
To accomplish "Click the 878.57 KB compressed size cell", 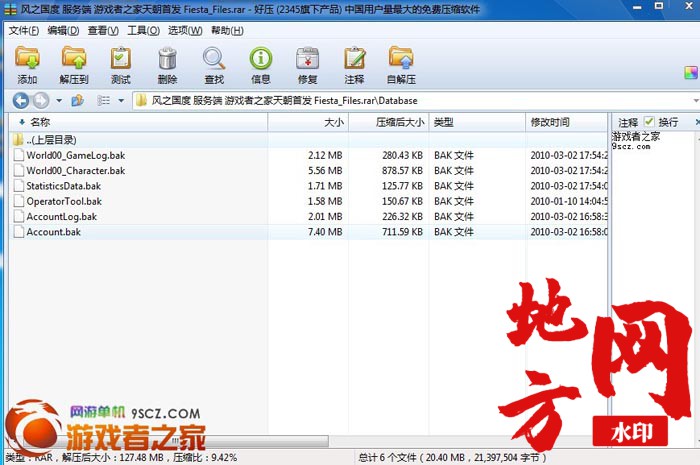I will 402,170.
